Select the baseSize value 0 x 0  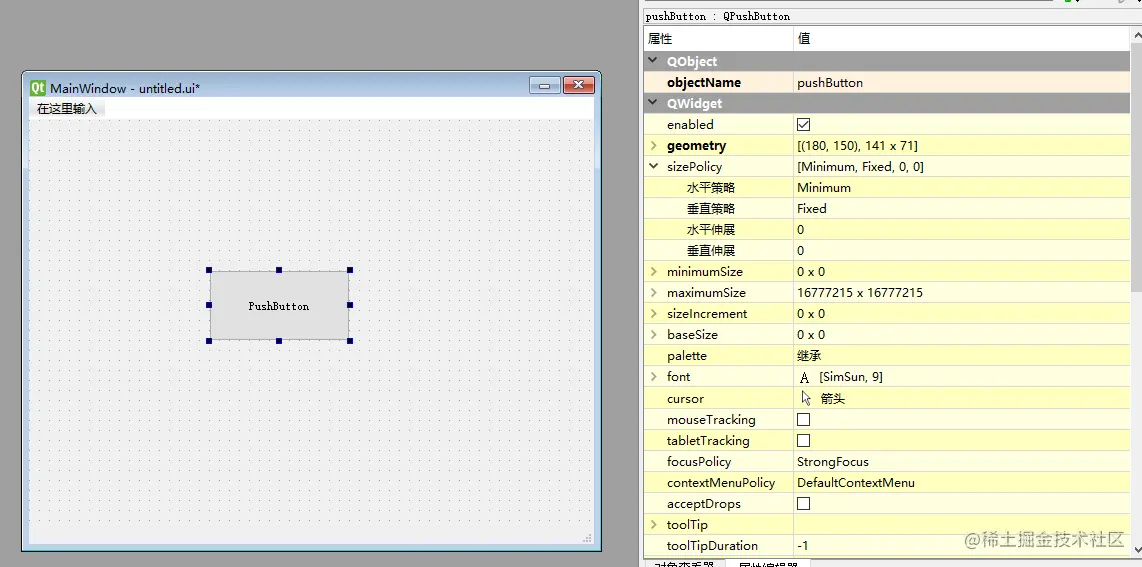pyautogui.click(x=811, y=335)
